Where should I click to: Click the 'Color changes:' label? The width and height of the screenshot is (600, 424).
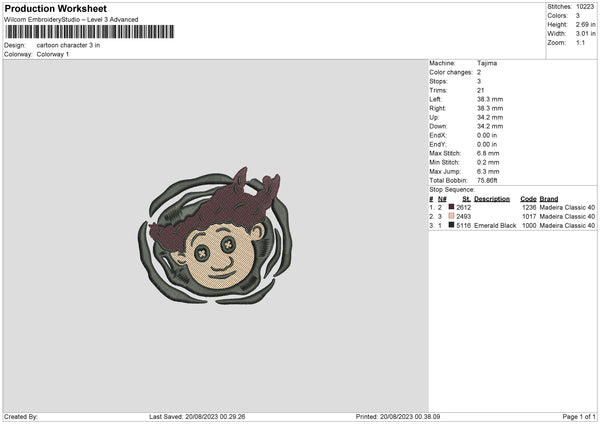click(451, 72)
